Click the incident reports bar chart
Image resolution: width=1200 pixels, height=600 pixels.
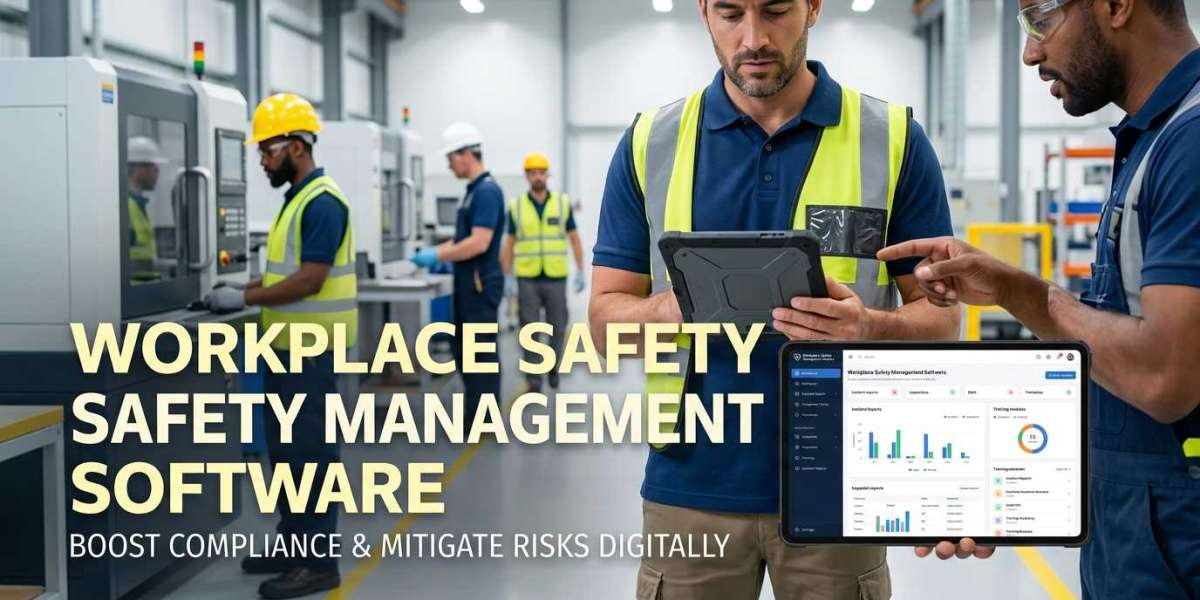pos(919,444)
